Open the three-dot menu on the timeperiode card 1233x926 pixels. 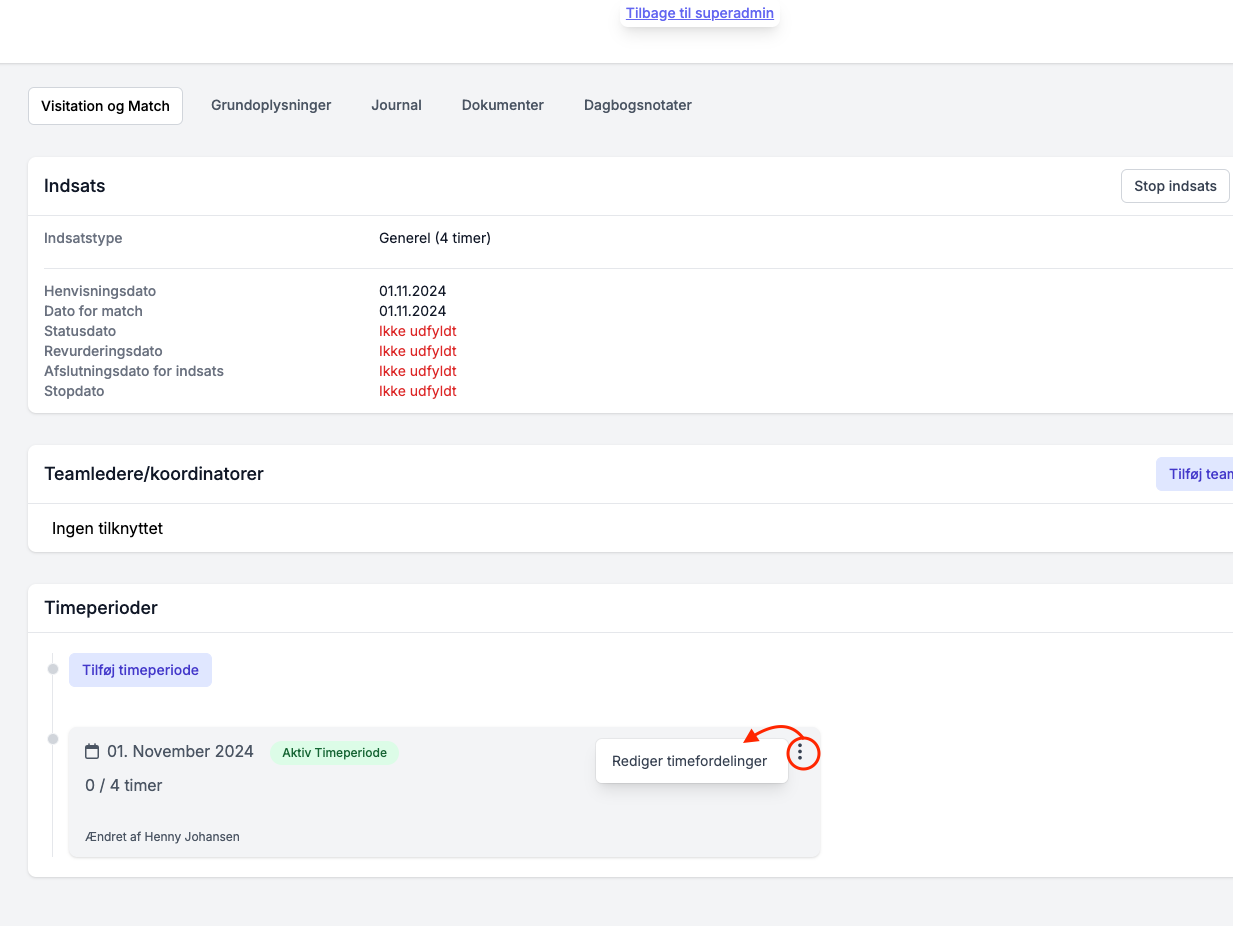(x=800, y=752)
